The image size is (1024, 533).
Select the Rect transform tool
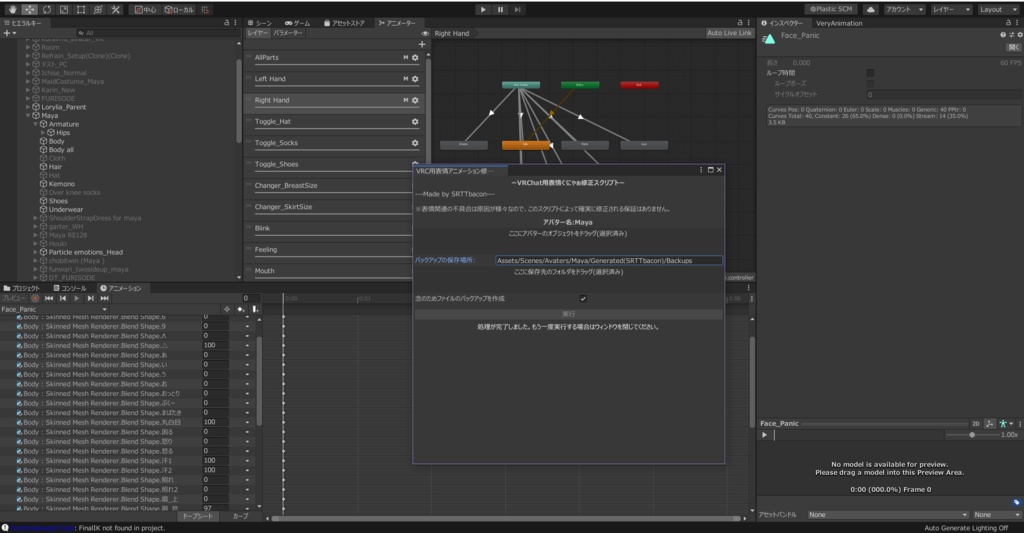click(81, 10)
